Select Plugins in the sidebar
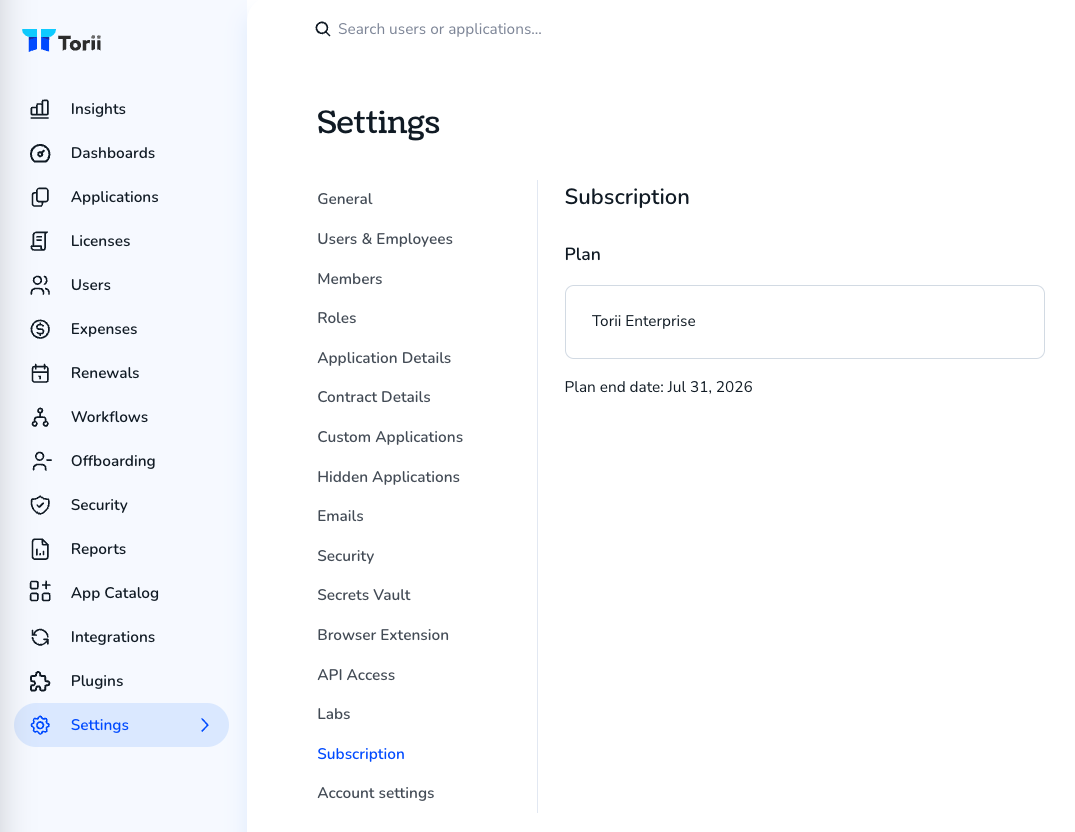This screenshot has width=1075, height=832. (97, 681)
